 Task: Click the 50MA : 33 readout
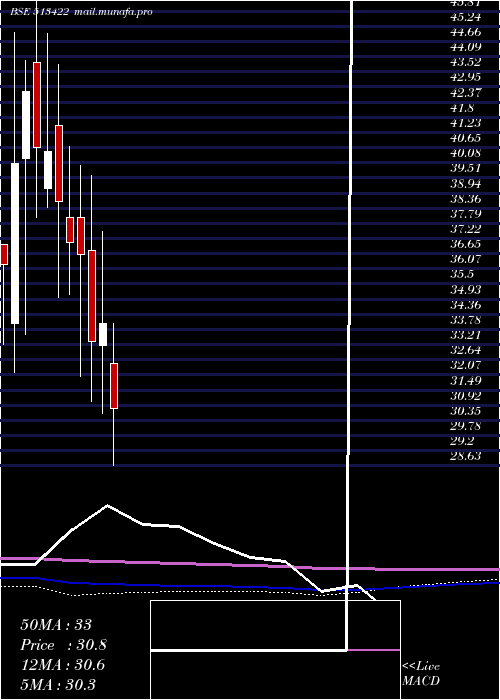tap(56, 625)
